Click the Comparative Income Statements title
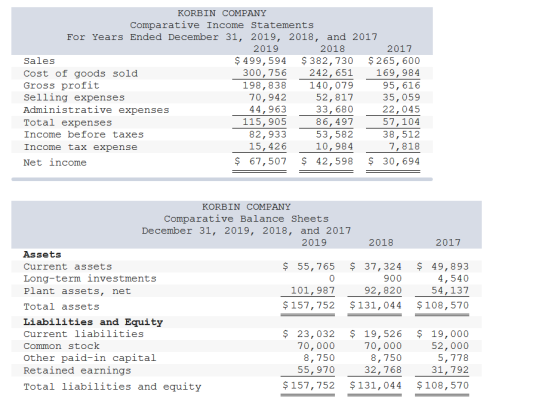 tap(222, 25)
